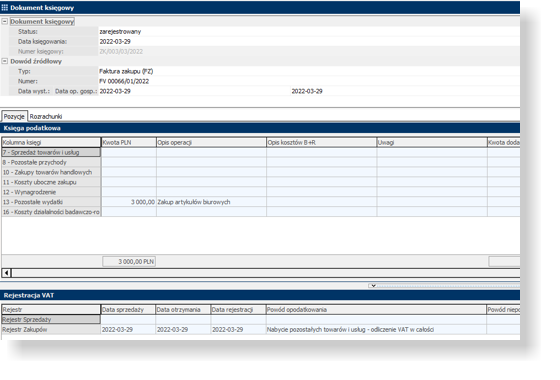The image size is (560, 380).
Task: Click the Data rejestracji column header
Action: pos(238,310)
